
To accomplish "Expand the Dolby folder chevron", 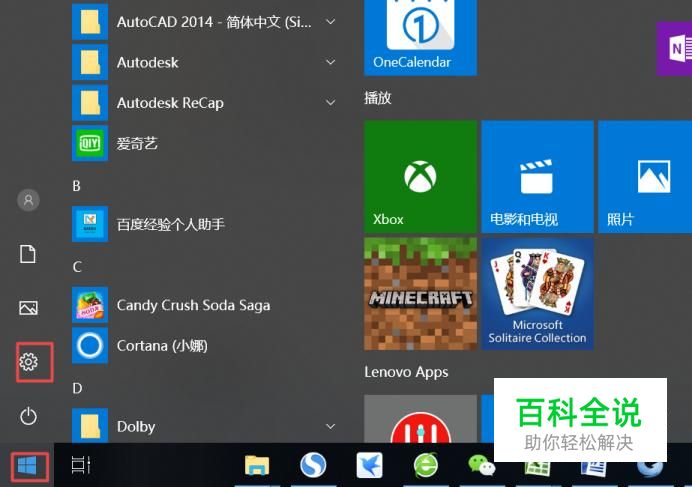I will 330,426.
